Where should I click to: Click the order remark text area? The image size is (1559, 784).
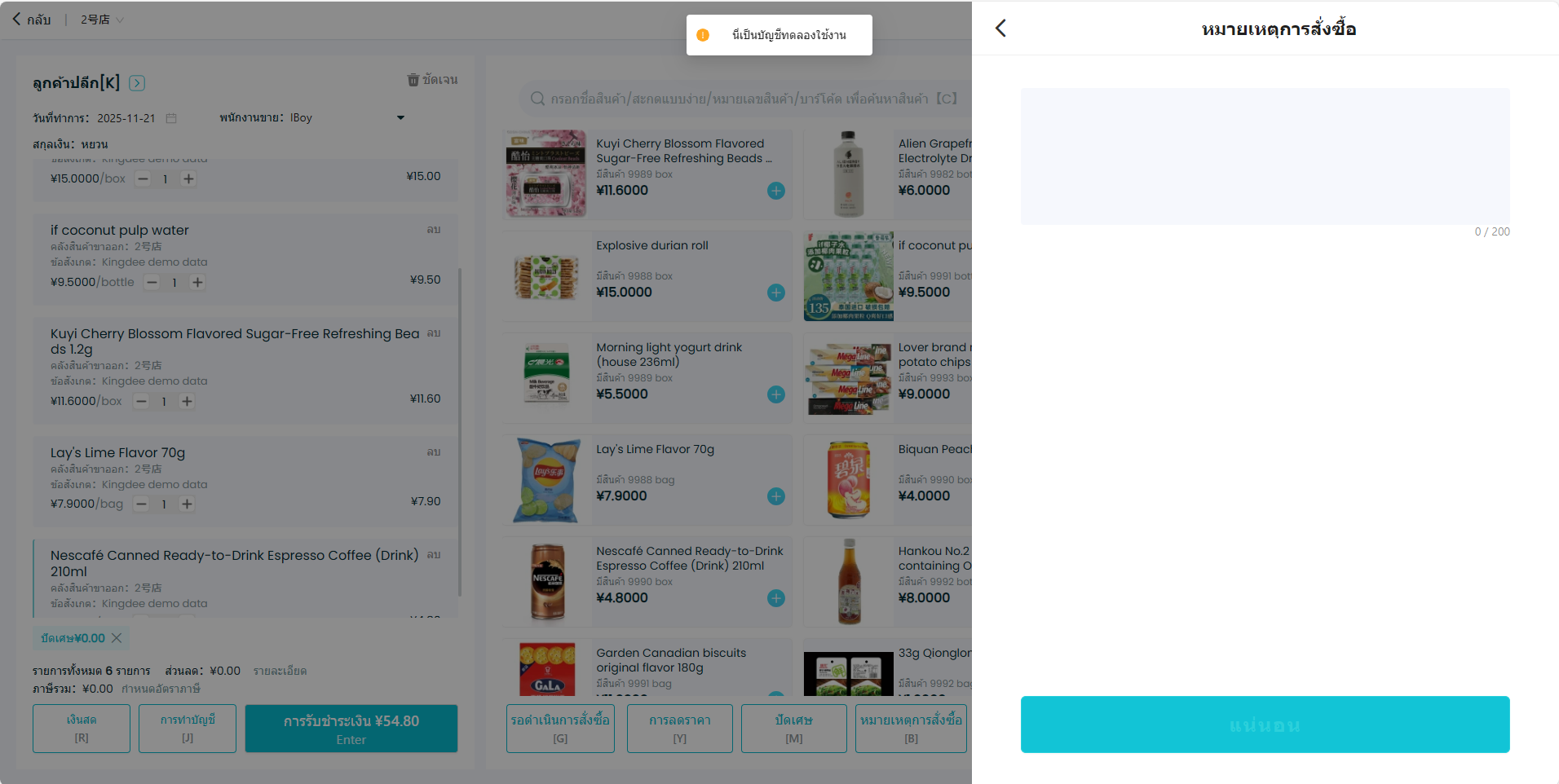1265,156
